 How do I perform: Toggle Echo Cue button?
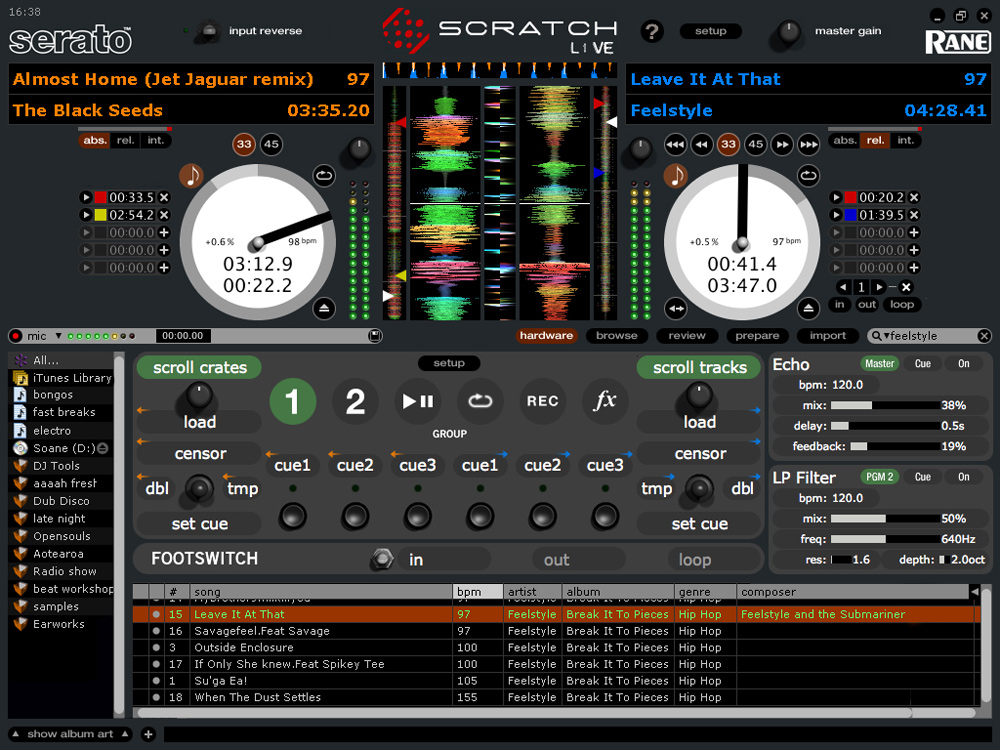click(x=923, y=364)
